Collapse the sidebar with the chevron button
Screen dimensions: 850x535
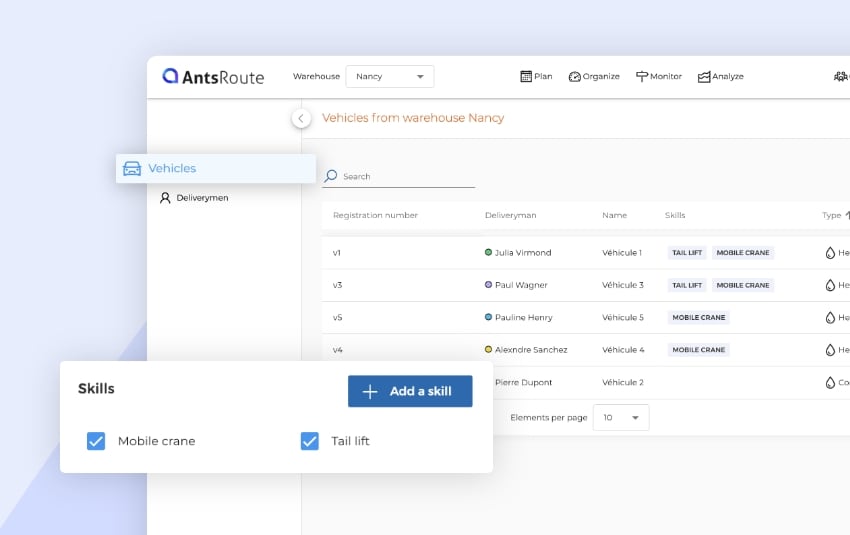tap(301, 118)
